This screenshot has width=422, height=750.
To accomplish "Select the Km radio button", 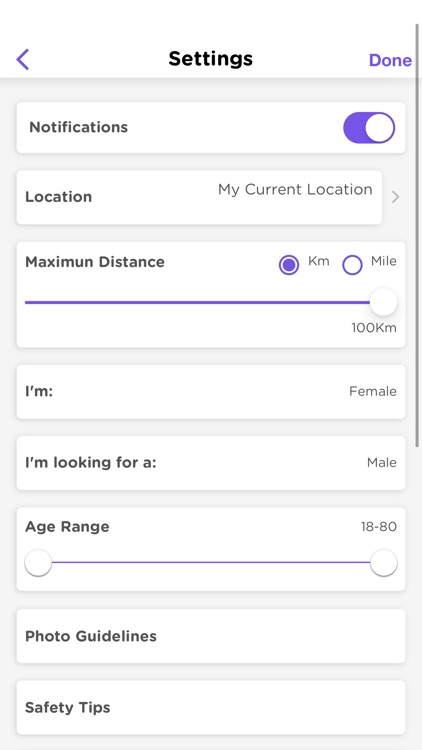I will point(289,265).
